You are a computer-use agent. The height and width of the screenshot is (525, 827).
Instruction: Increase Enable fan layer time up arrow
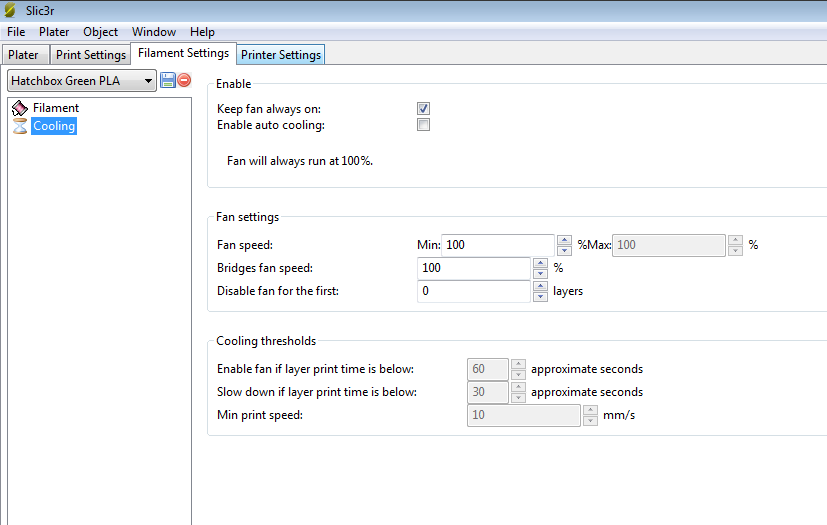point(518,364)
